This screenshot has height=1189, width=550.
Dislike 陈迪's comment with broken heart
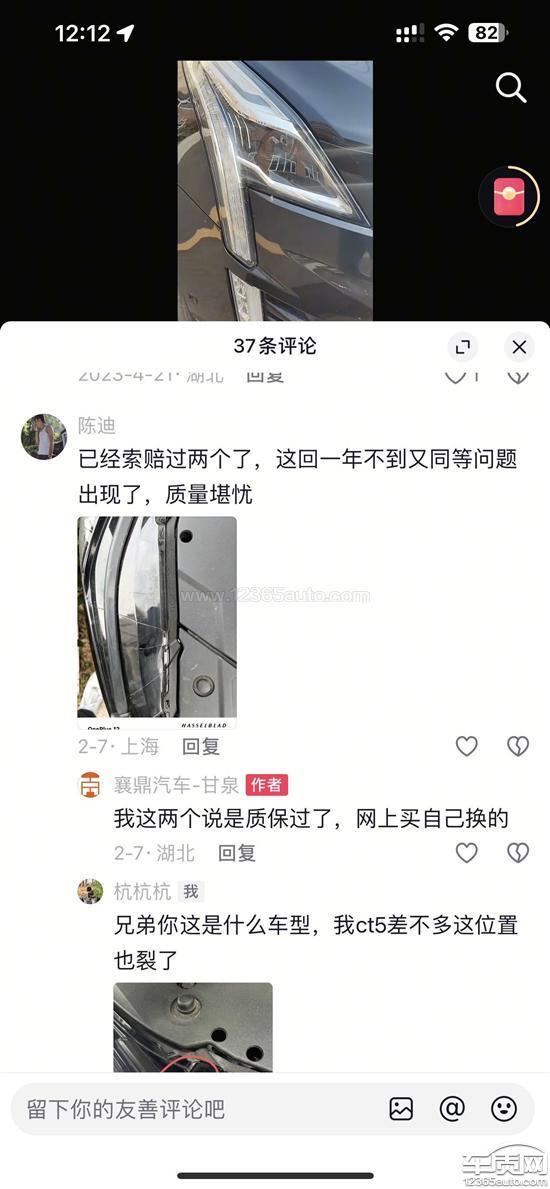click(x=518, y=746)
